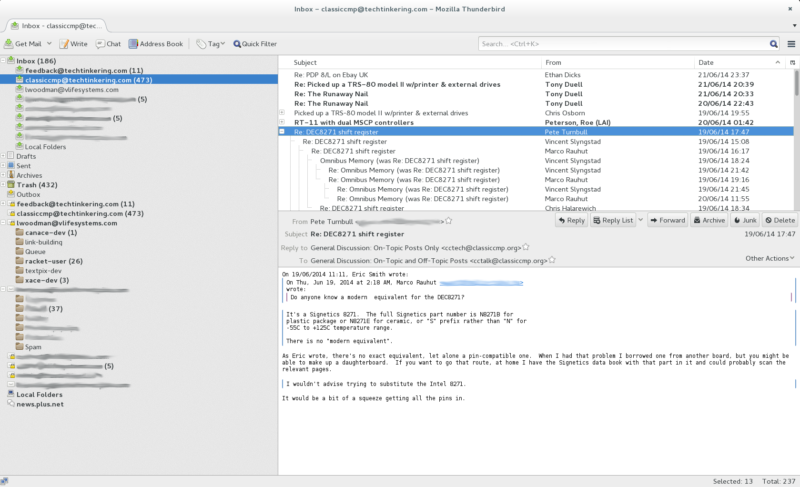The height and width of the screenshot is (487, 800).
Task: Open the hamburger application menu
Action: tap(791, 44)
